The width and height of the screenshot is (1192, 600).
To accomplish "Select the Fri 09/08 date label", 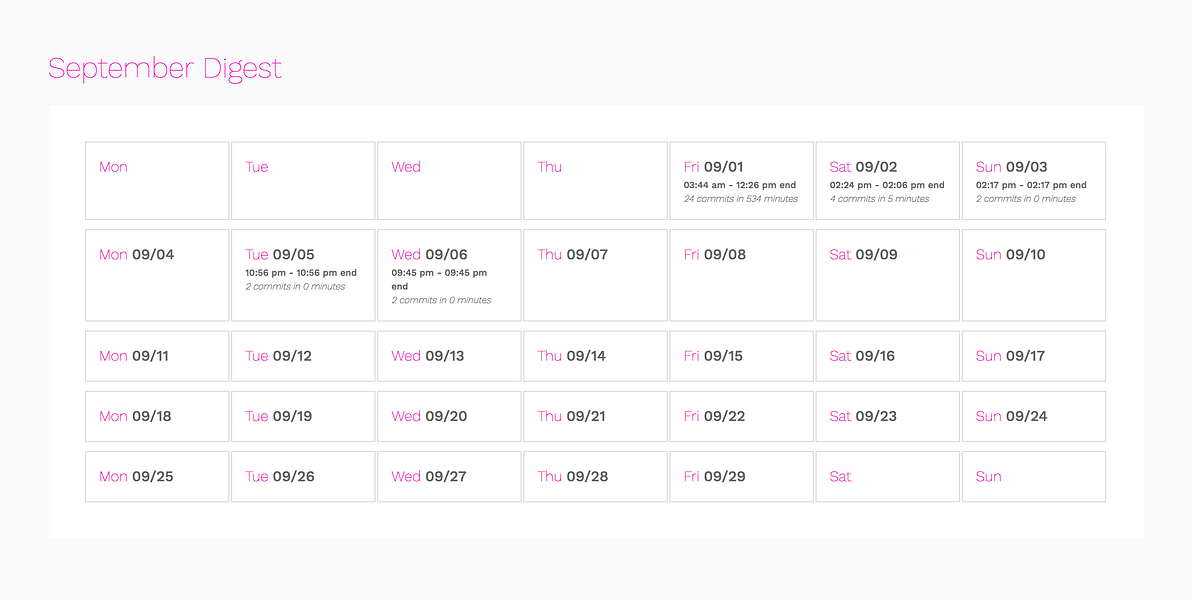I will (715, 255).
